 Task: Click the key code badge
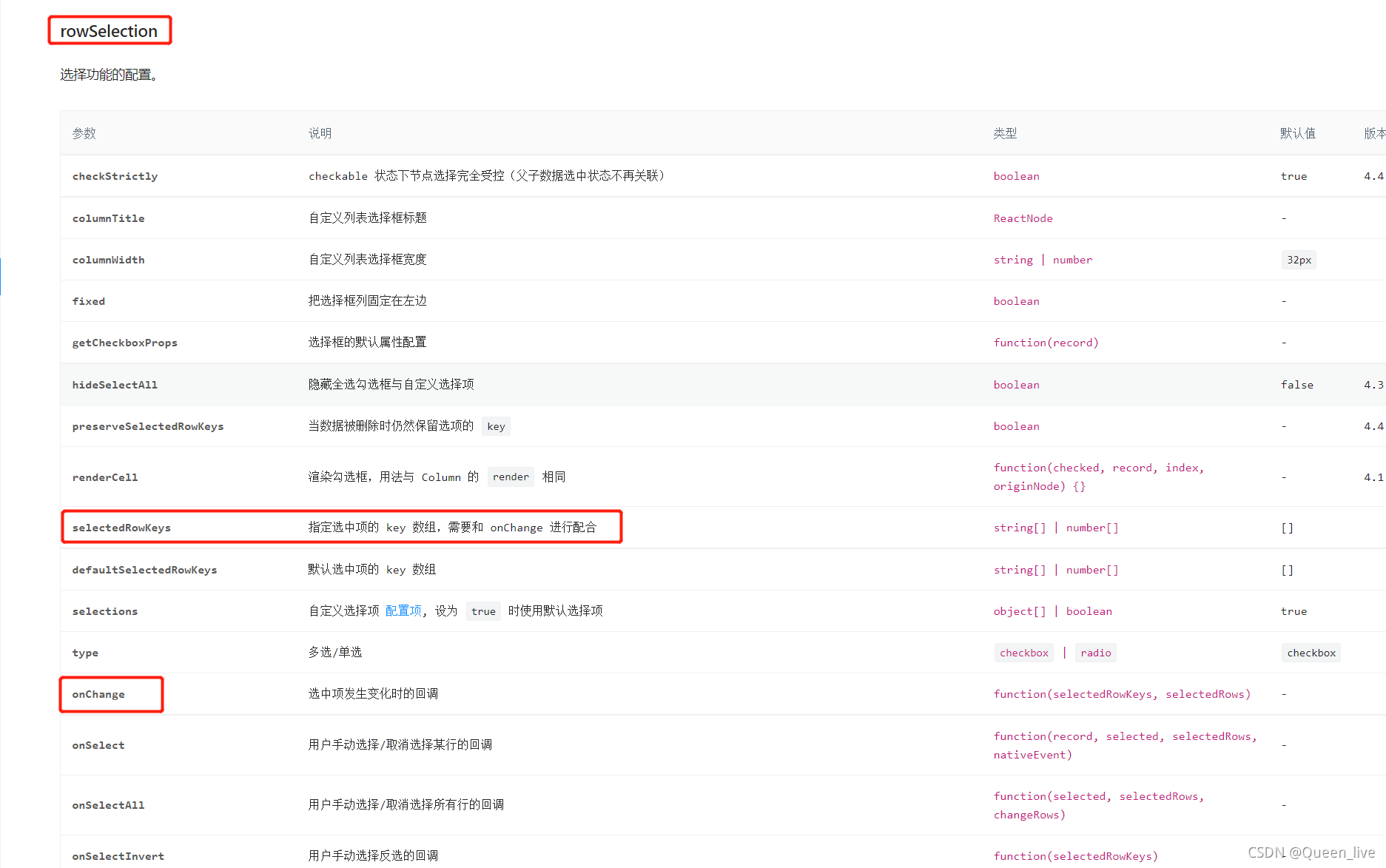496,425
